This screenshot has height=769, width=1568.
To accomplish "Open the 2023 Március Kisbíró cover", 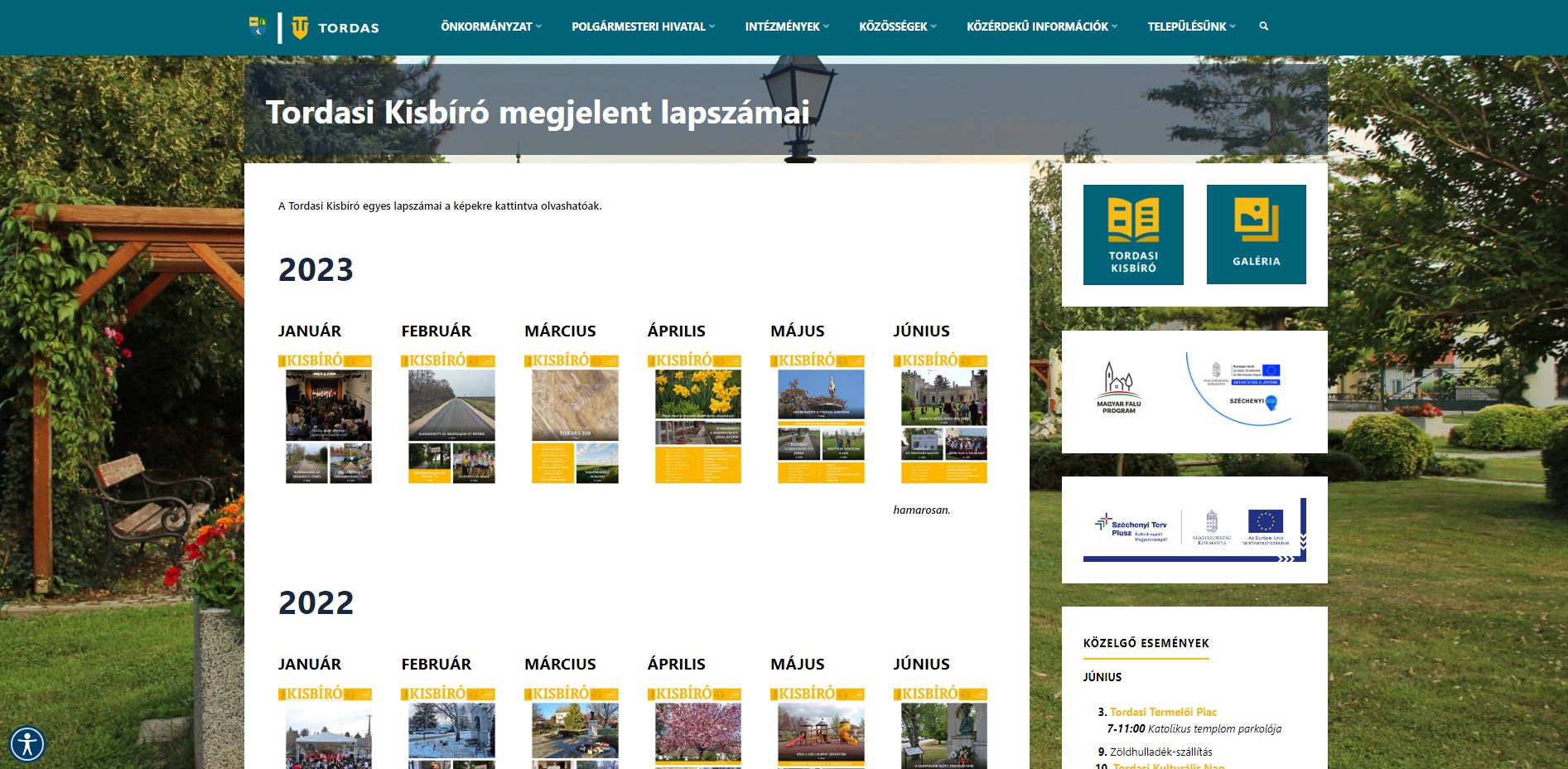I will [572, 418].
